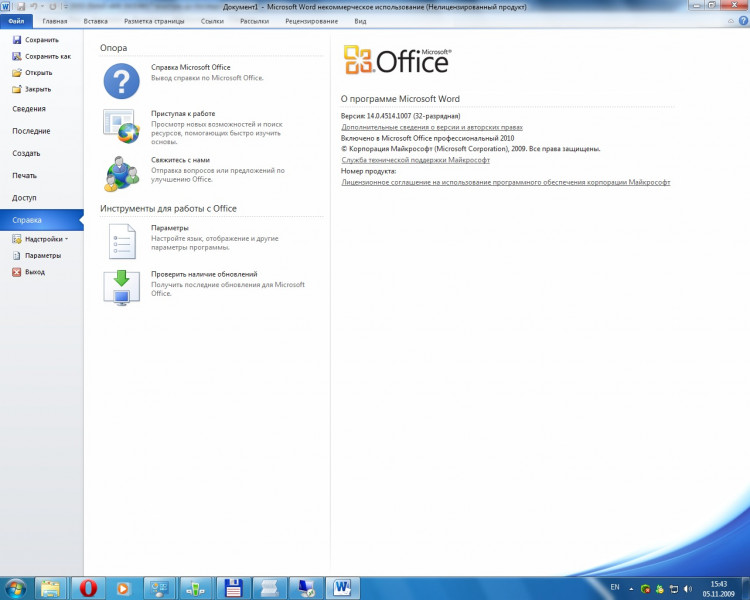Click the Office logo in About pane
Image resolution: width=750 pixels, height=600 pixels.
(397, 60)
